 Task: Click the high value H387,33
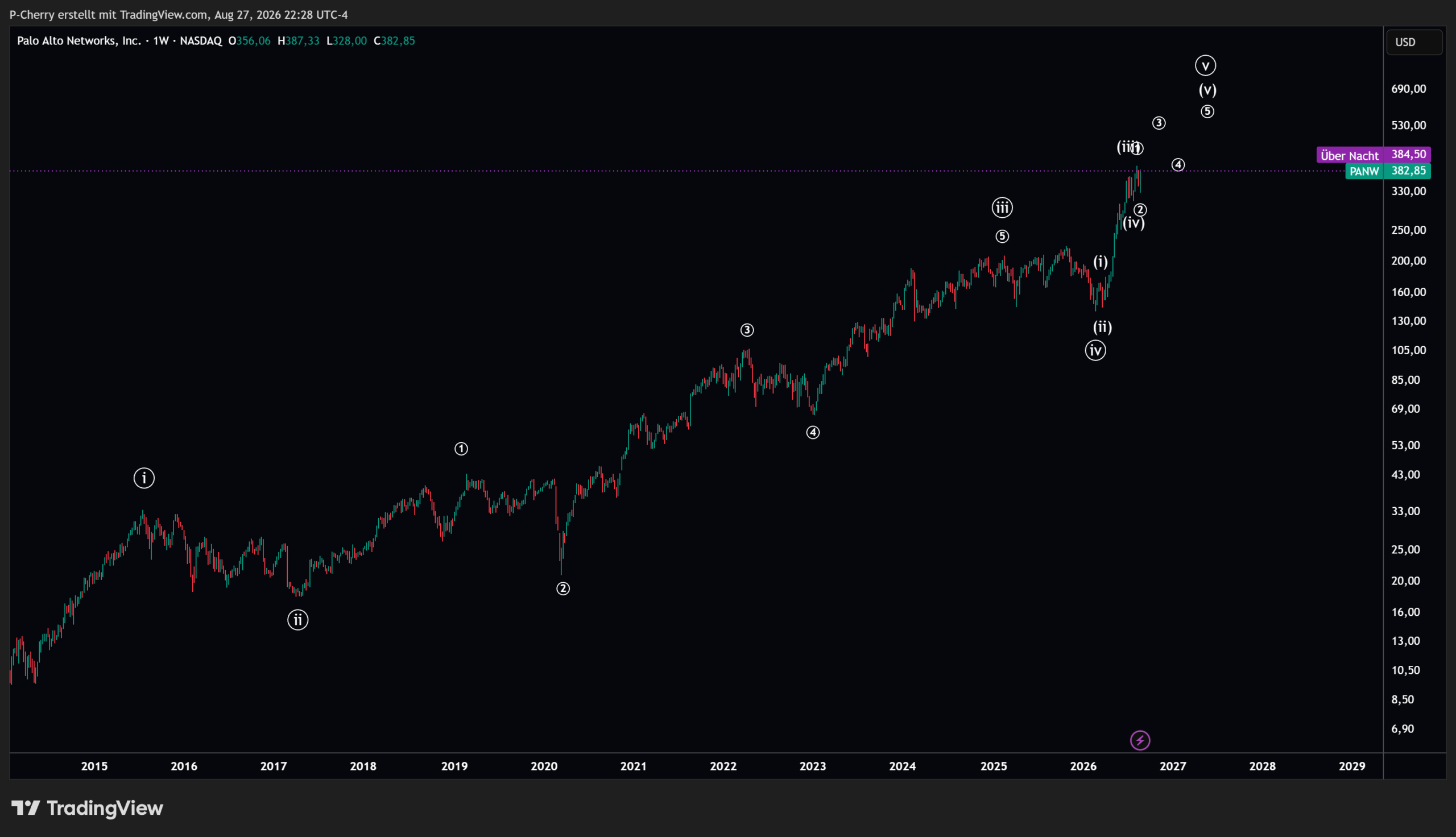(x=299, y=41)
